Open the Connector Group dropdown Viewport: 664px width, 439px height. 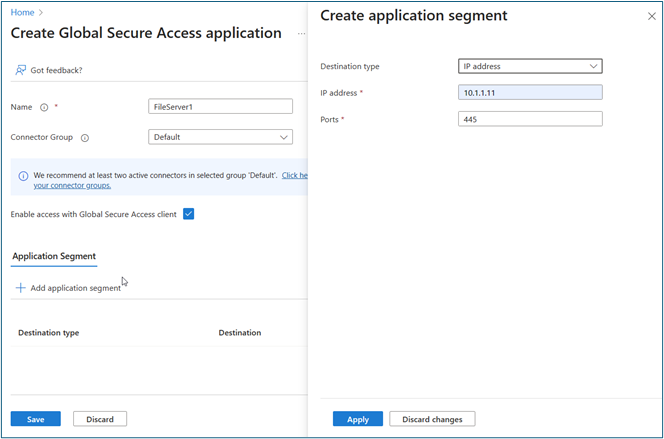(220, 137)
